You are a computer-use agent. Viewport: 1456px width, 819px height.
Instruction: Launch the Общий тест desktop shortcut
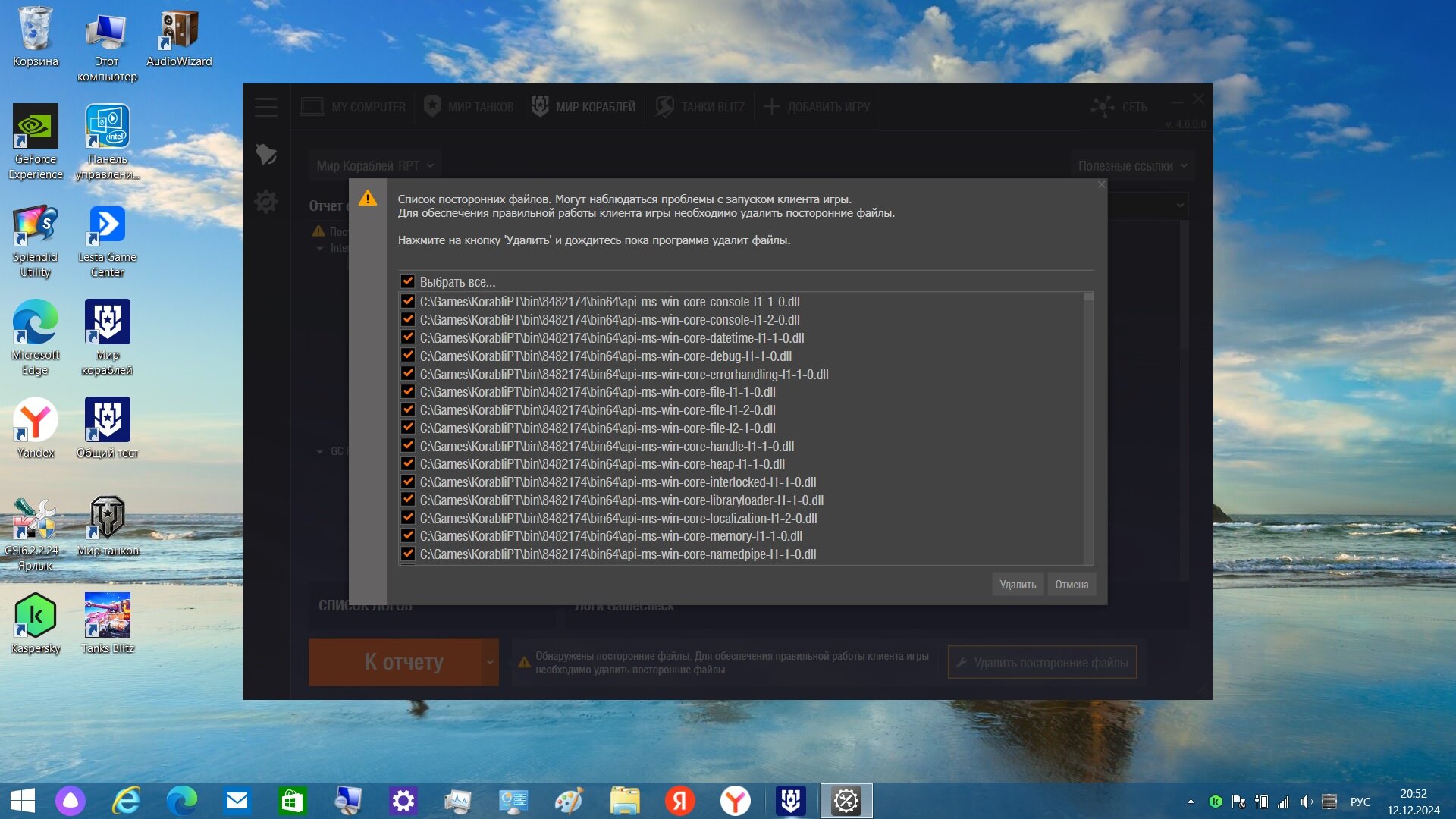107,428
